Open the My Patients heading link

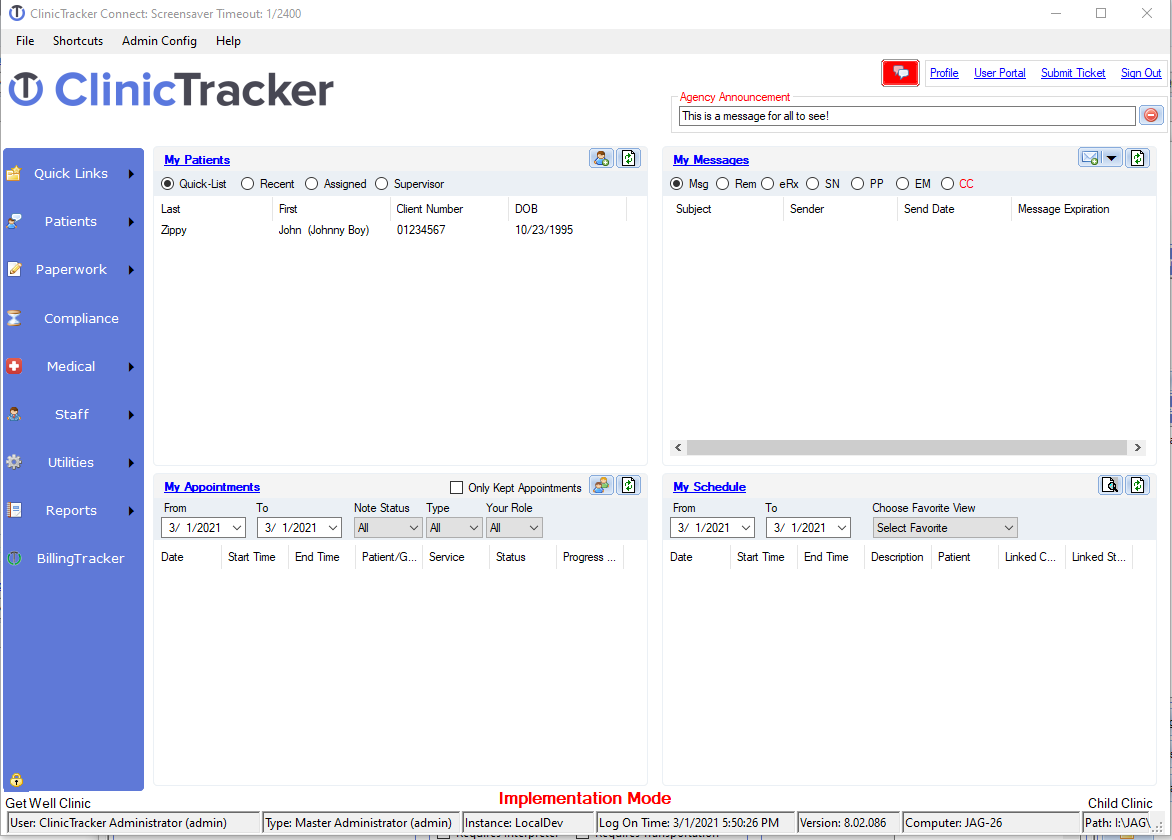click(197, 160)
